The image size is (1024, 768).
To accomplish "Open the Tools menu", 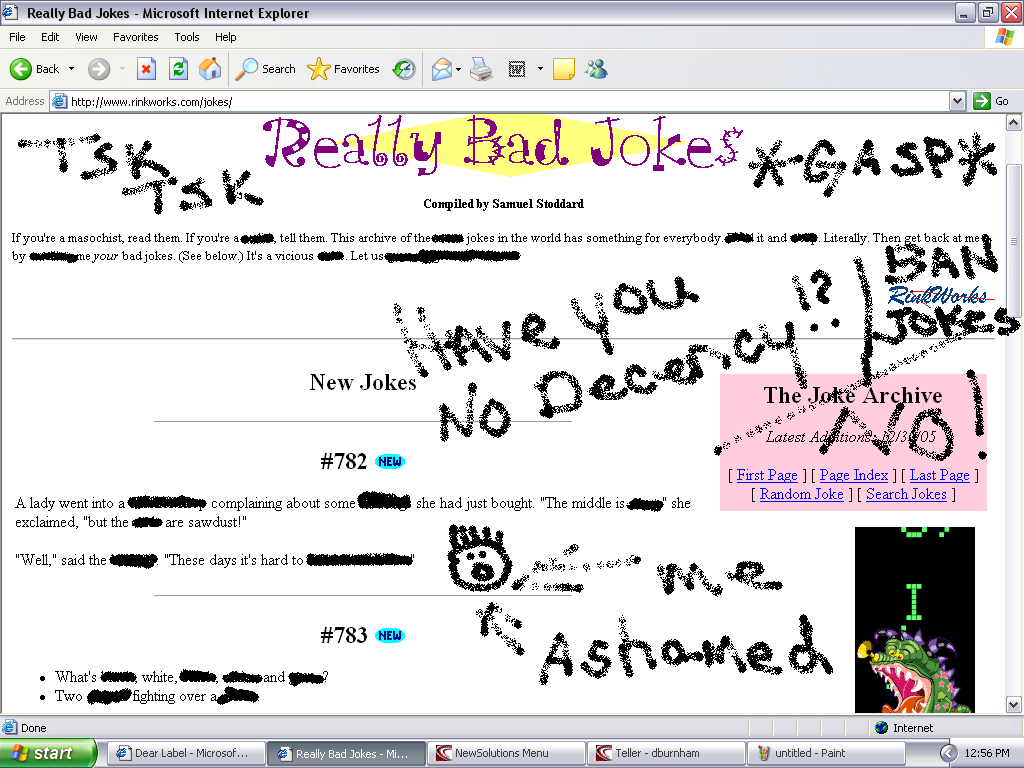I will coord(187,37).
